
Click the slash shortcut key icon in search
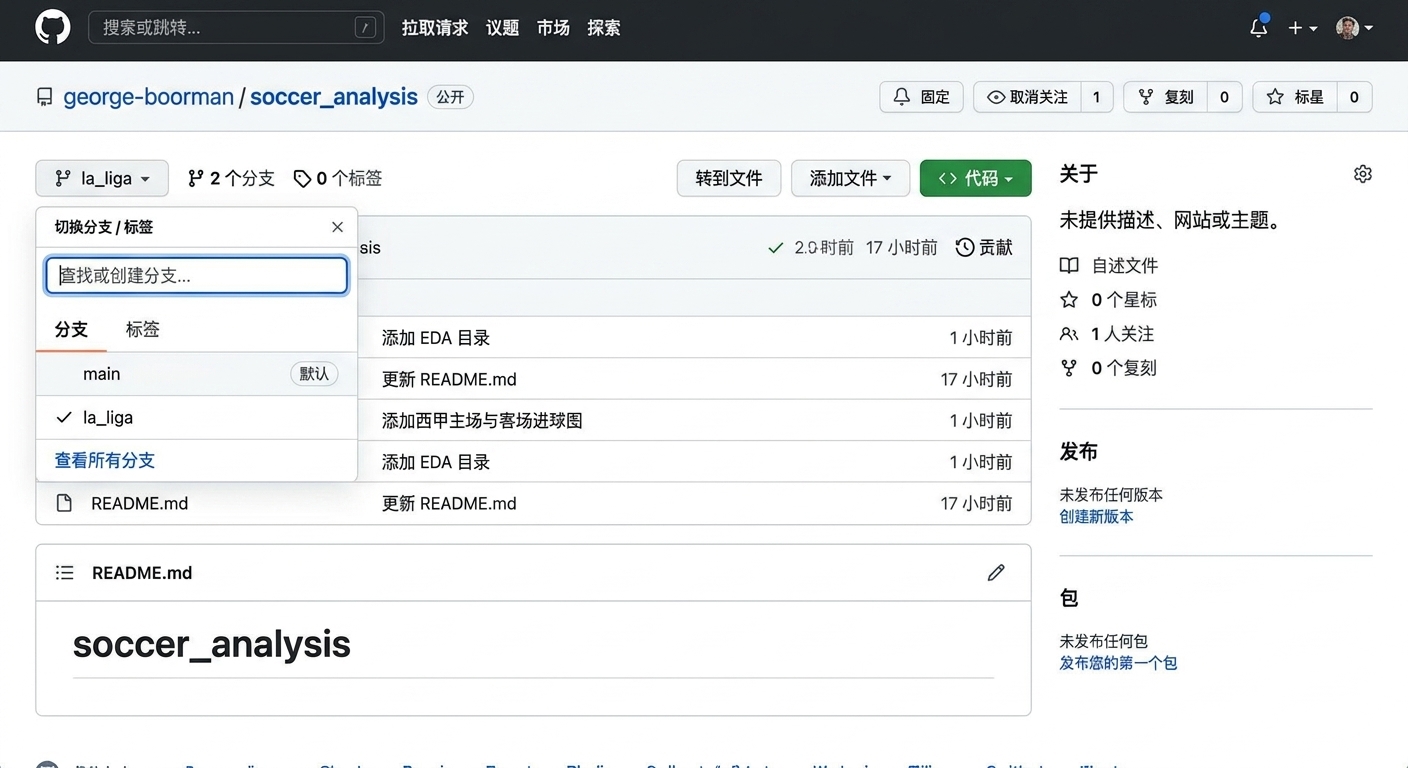coord(365,28)
